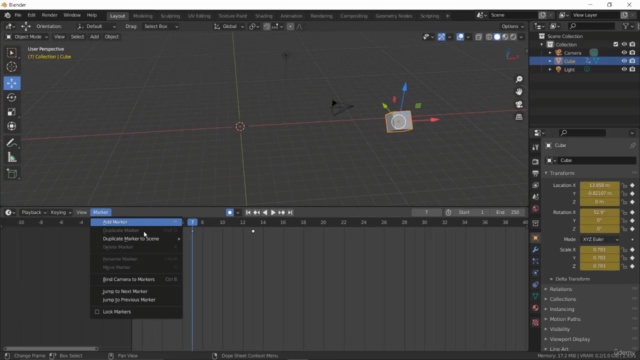Click the Cube object name field
The width and height of the screenshot is (640, 360).
(597, 160)
